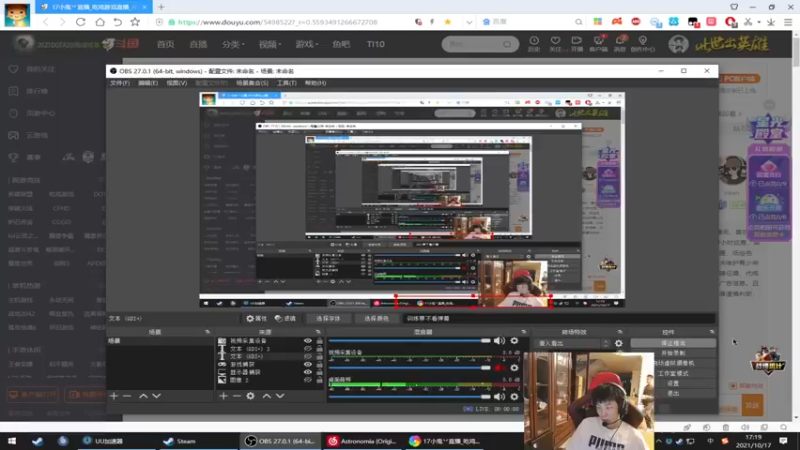Screen dimensions: 800x450
Task: Open OBS Help menu
Action: pos(315,83)
